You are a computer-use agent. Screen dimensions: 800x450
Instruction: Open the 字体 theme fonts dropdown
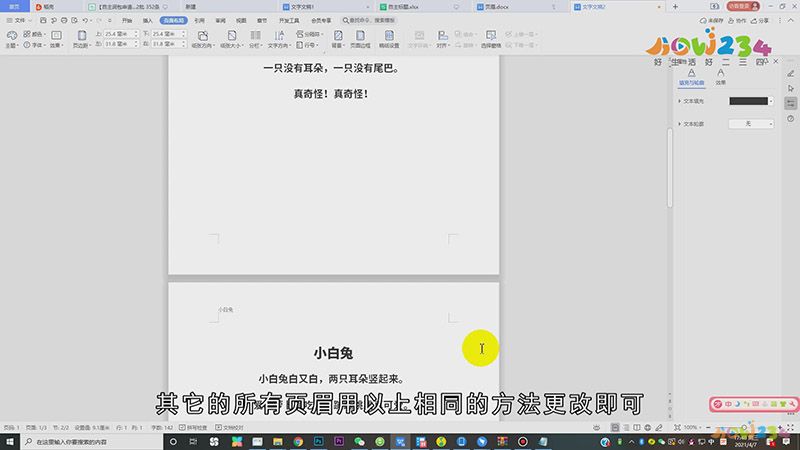[x=35, y=45]
